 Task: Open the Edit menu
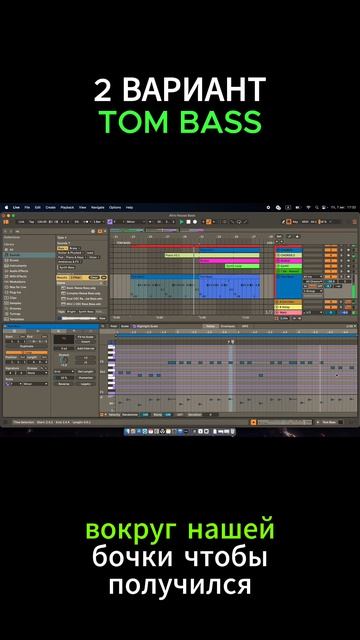pyautogui.click(x=38, y=207)
